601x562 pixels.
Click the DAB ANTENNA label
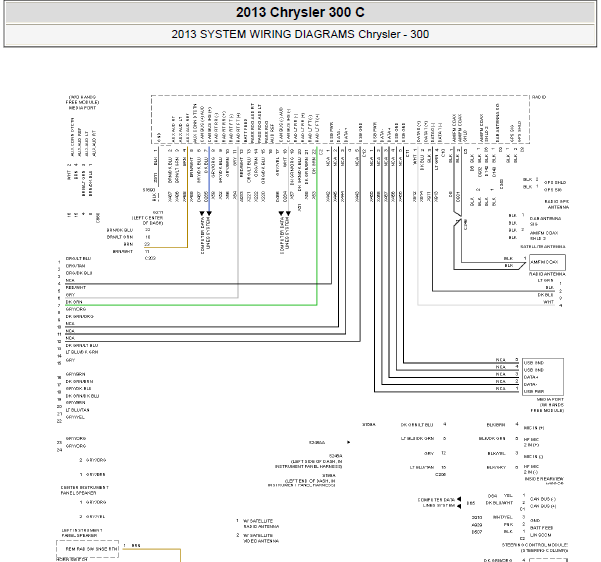click(x=545, y=219)
